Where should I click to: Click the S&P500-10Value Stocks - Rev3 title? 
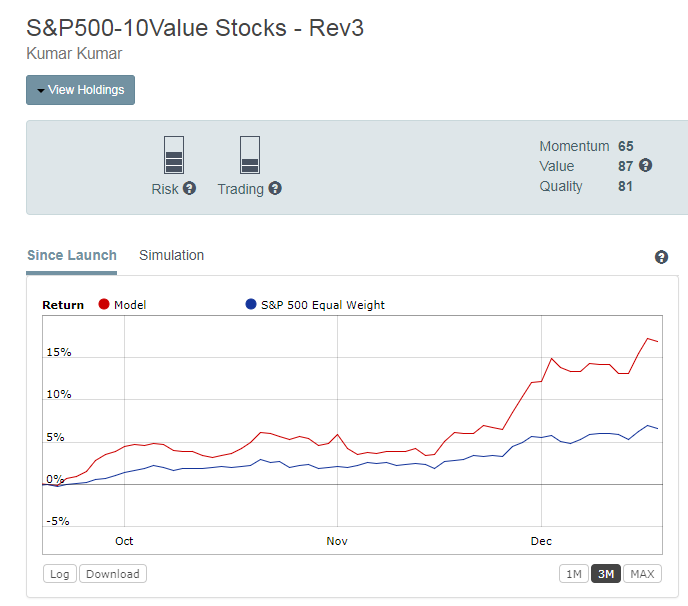pos(195,28)
